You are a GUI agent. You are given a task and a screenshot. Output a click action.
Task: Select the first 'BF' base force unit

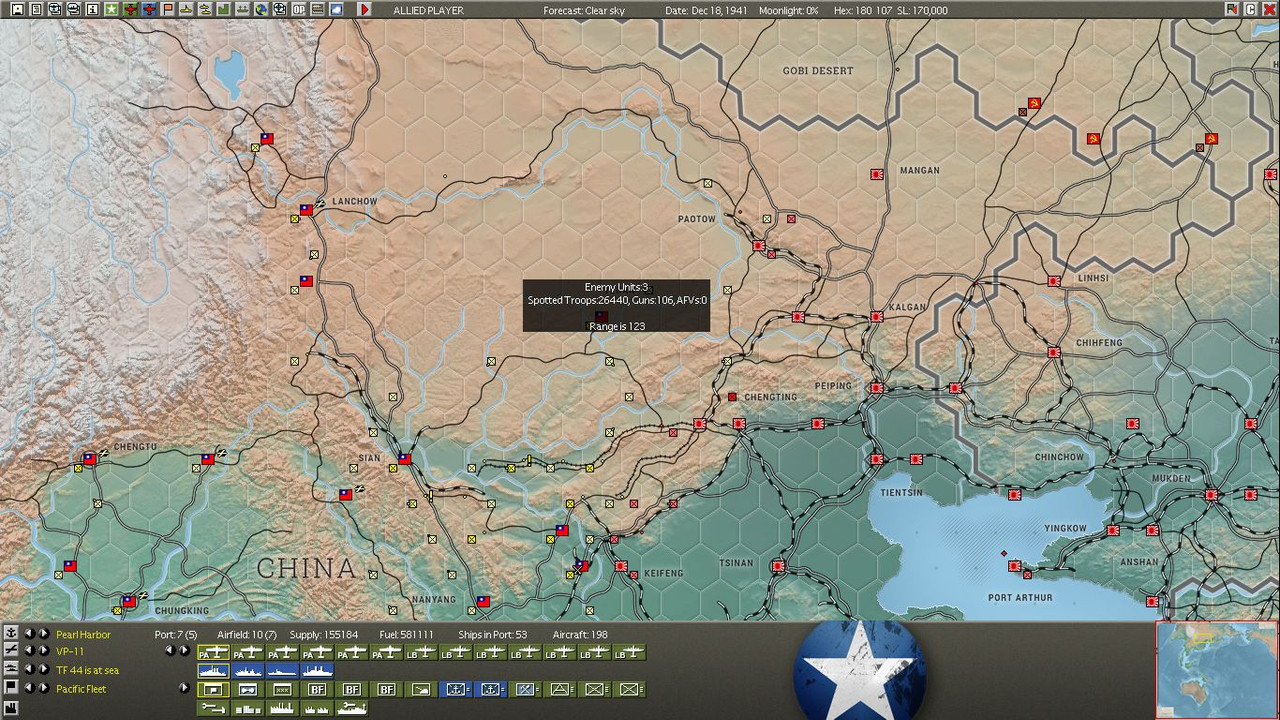click(x=317, y=689)
